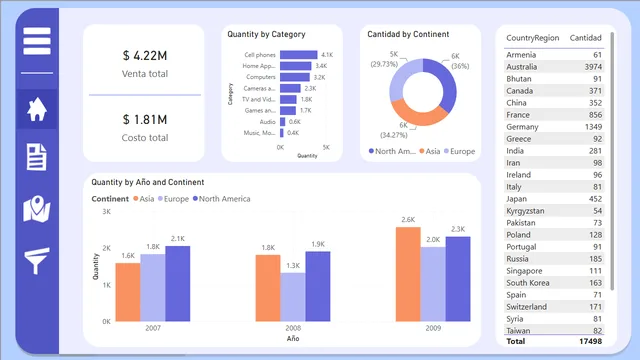Select the Kyrgyzstan row in table
640x360 pixels.
[554, 211]
